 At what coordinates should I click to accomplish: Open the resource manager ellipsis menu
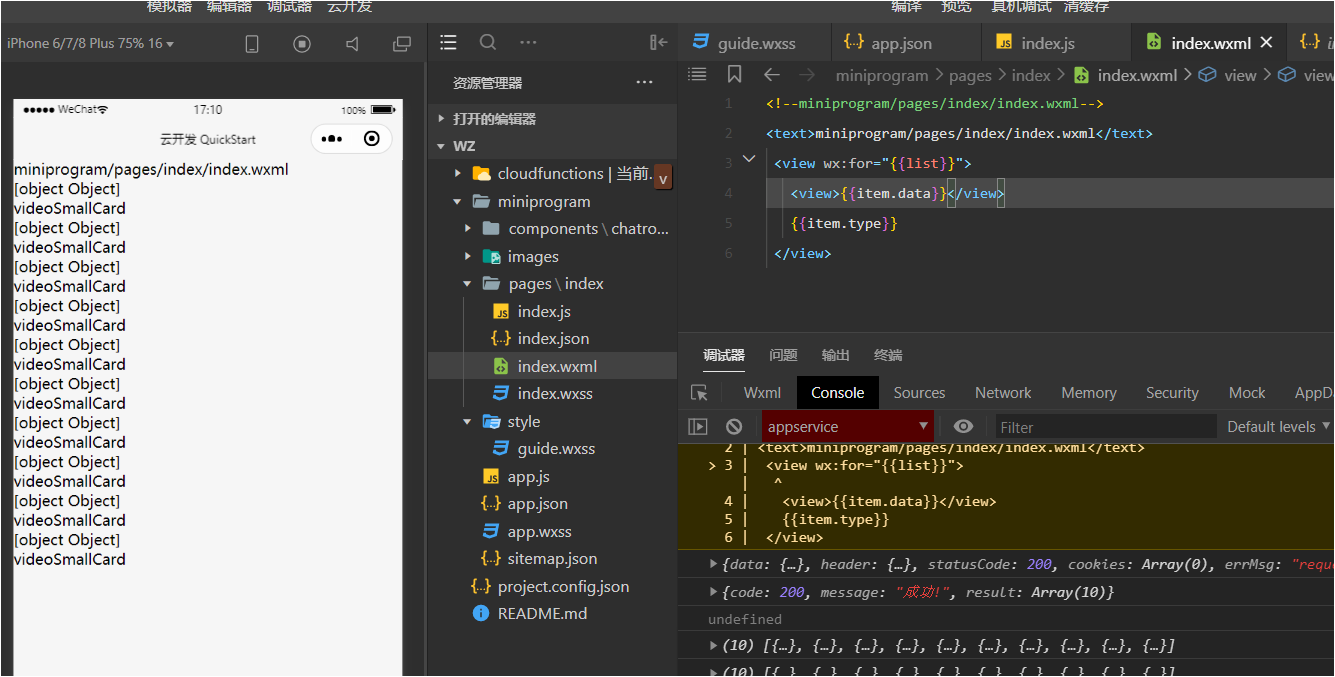(644, 82)
